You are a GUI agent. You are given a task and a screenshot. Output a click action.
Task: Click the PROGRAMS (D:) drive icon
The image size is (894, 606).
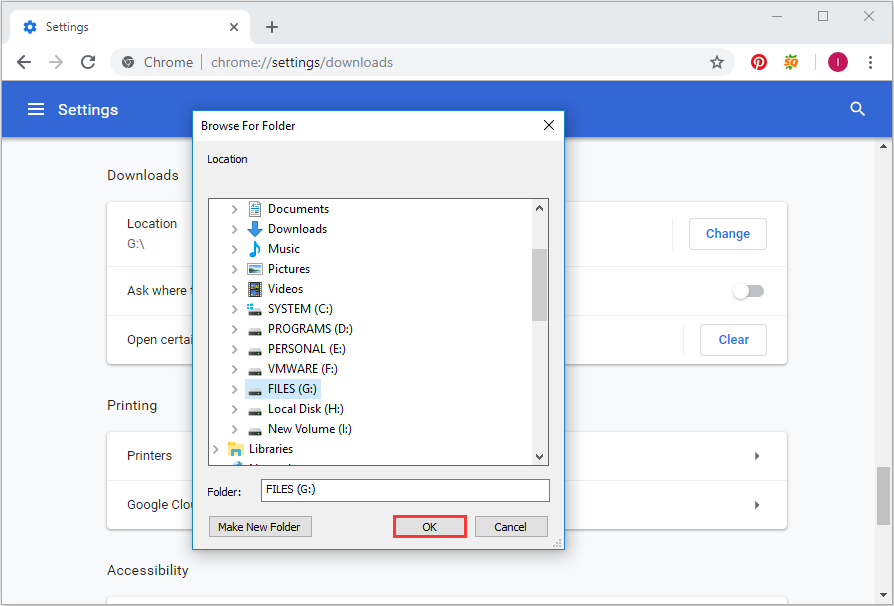255,330
